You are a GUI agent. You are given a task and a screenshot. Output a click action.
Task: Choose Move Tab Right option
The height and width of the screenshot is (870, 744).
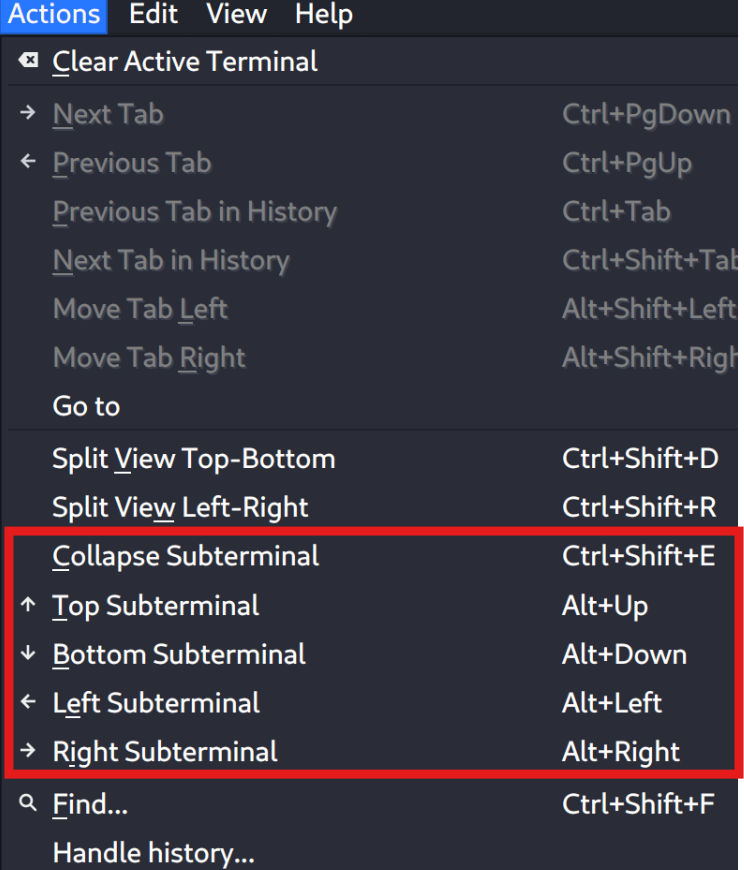pyautogui.click(x=149, y=358)
